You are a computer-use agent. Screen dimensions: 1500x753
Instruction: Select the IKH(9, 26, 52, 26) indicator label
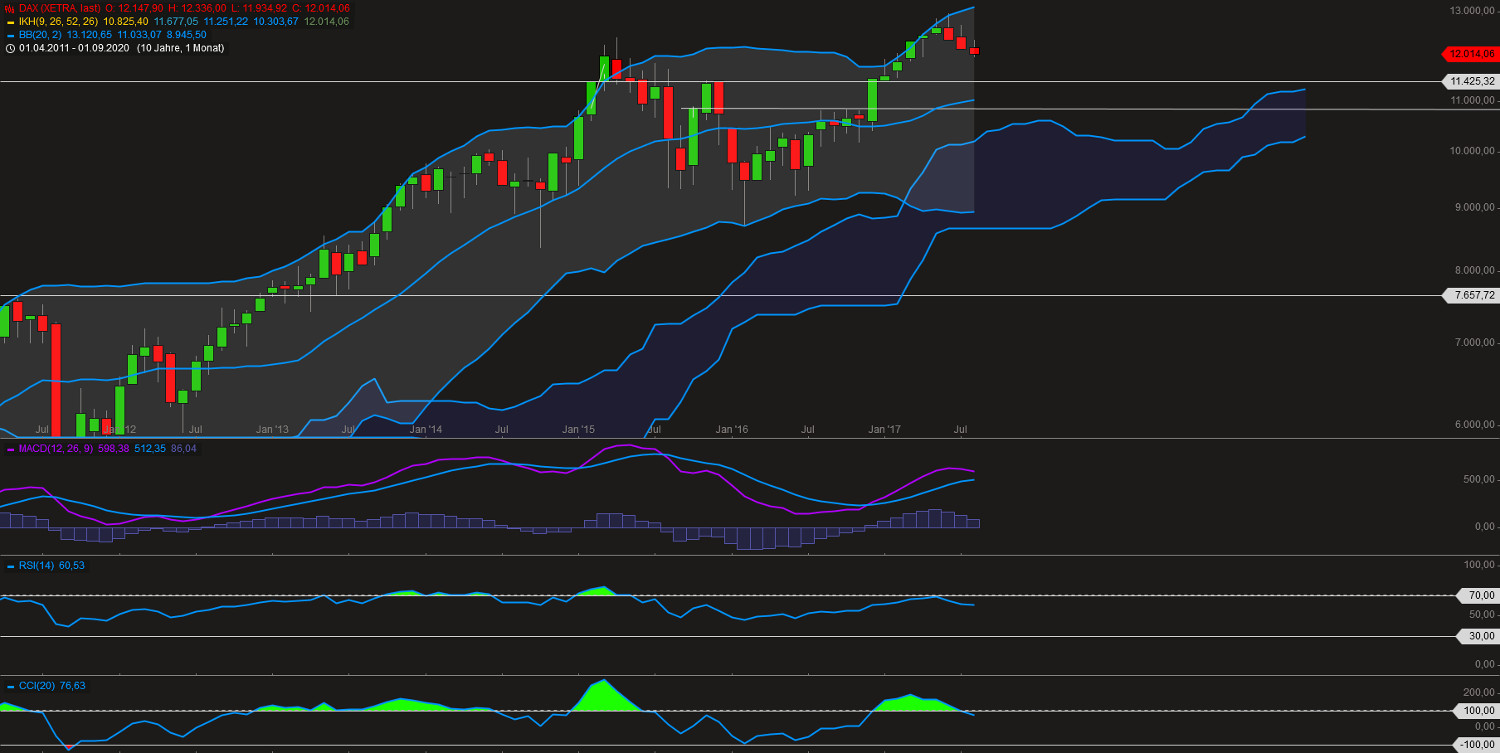click(x=59, y=21)
